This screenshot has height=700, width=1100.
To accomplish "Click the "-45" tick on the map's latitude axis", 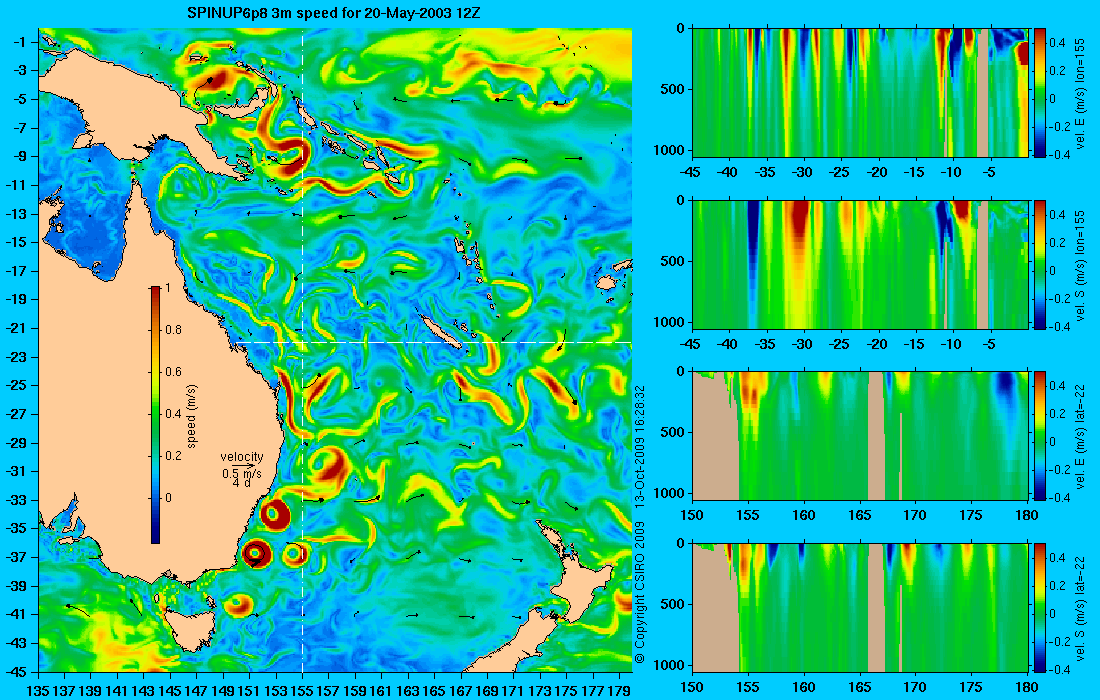I will tap(16, 671).
